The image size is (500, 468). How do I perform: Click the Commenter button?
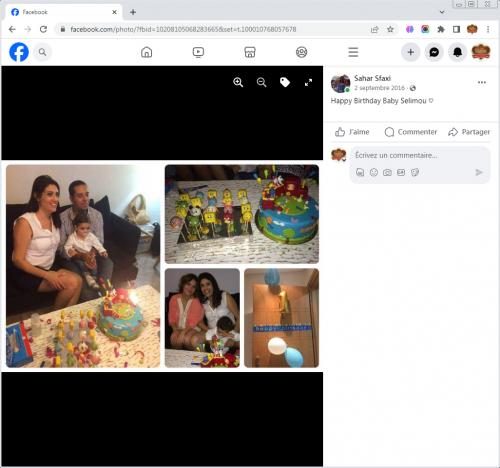(x=410, y=132)
